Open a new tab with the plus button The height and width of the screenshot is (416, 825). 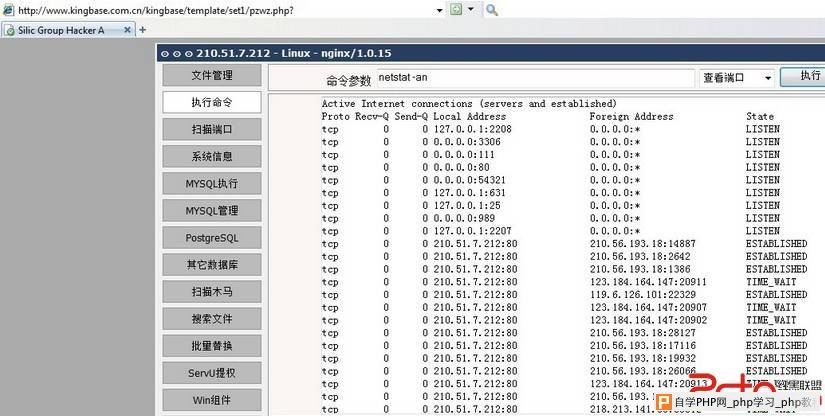(x=142, y=30)
